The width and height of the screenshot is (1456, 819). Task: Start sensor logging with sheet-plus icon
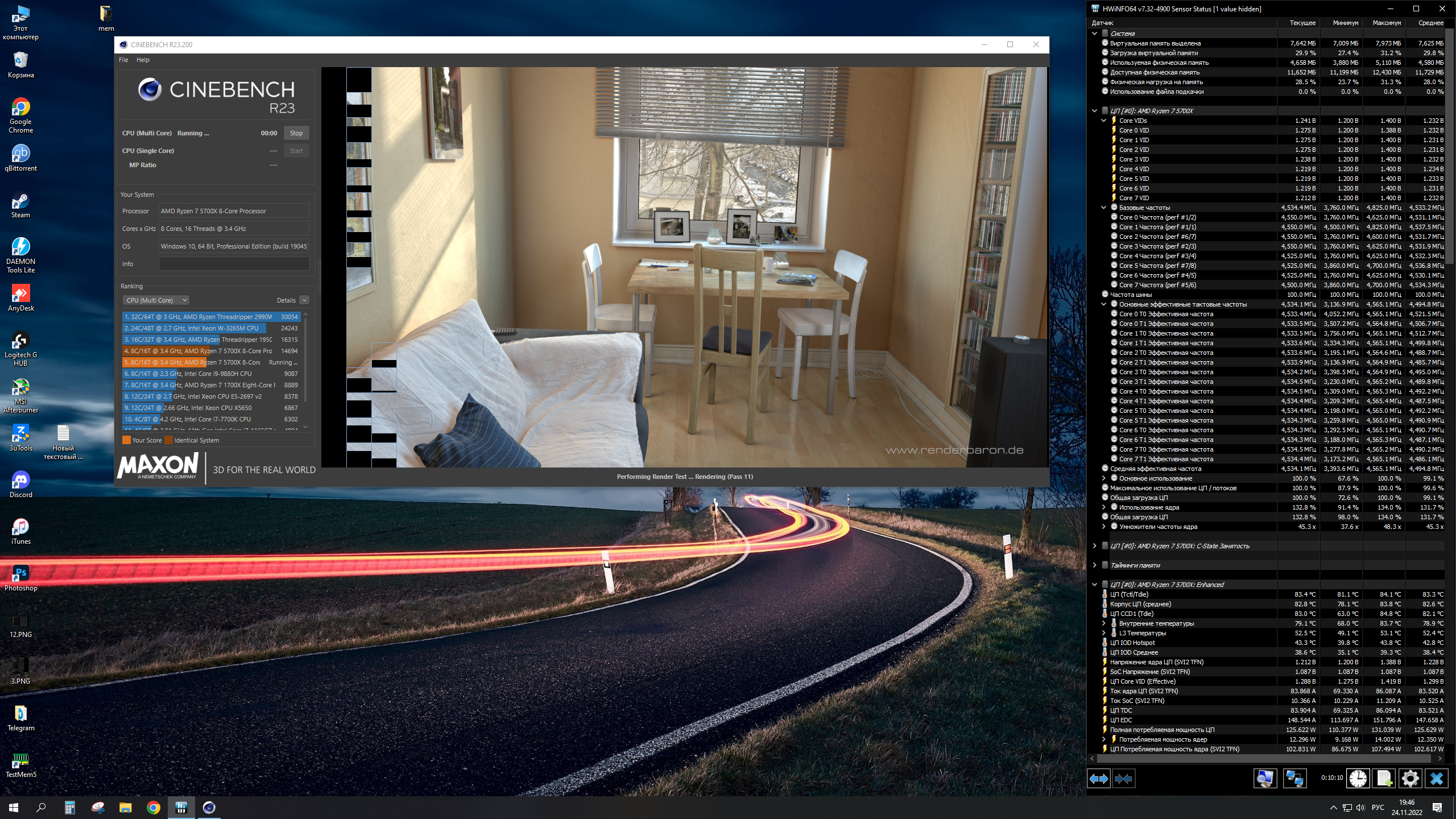[1384, 779]
